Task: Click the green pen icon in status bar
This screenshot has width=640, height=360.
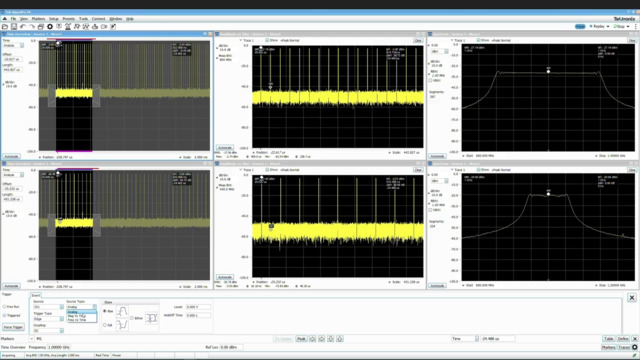Action: 635,356
